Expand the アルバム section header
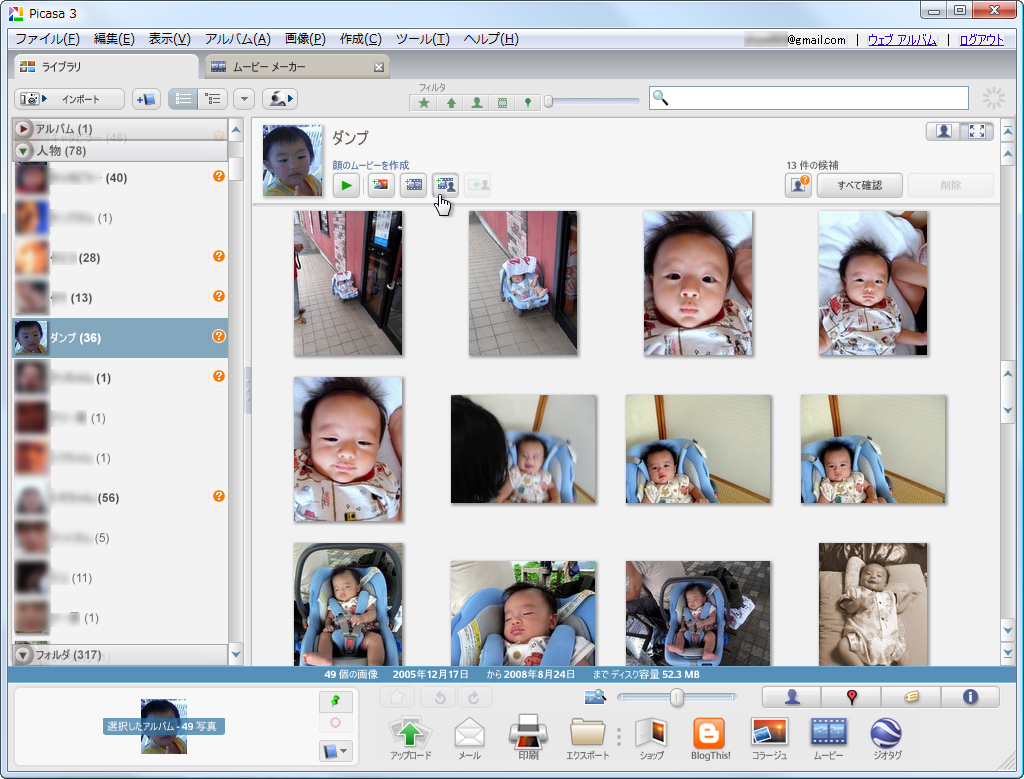Viewport: 1024px width, 779px height. pos(22,128)
